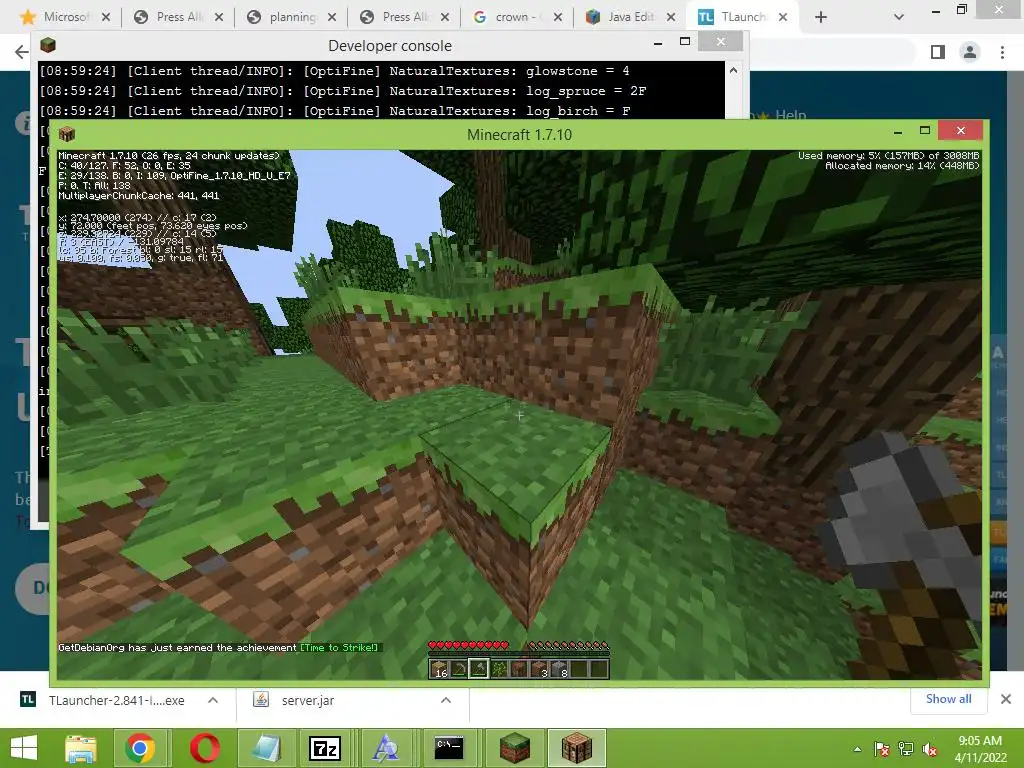
Task: Close the Java Edition browser tab
Action: (671, 17)
